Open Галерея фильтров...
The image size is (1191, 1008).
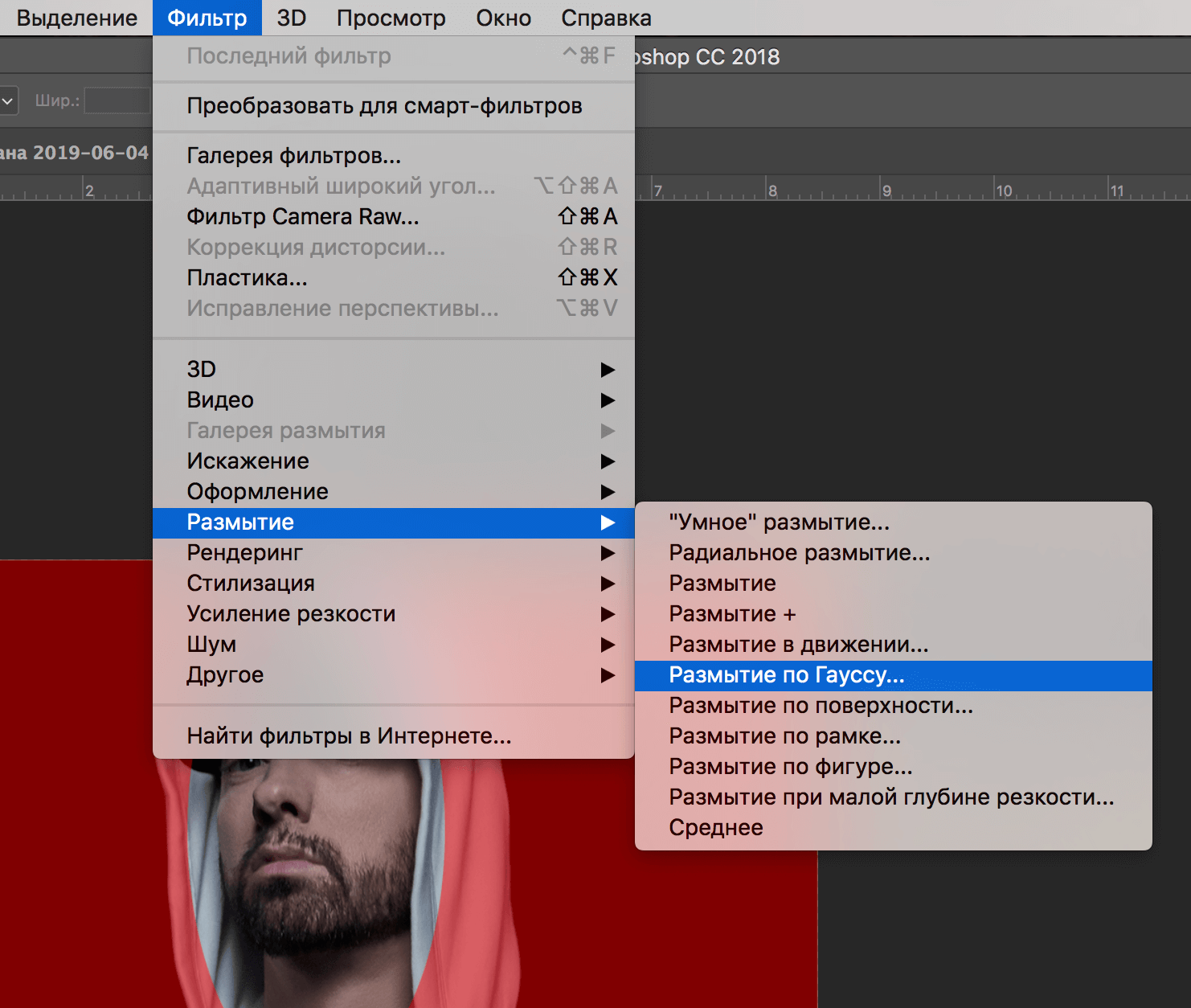pos(394,156)
